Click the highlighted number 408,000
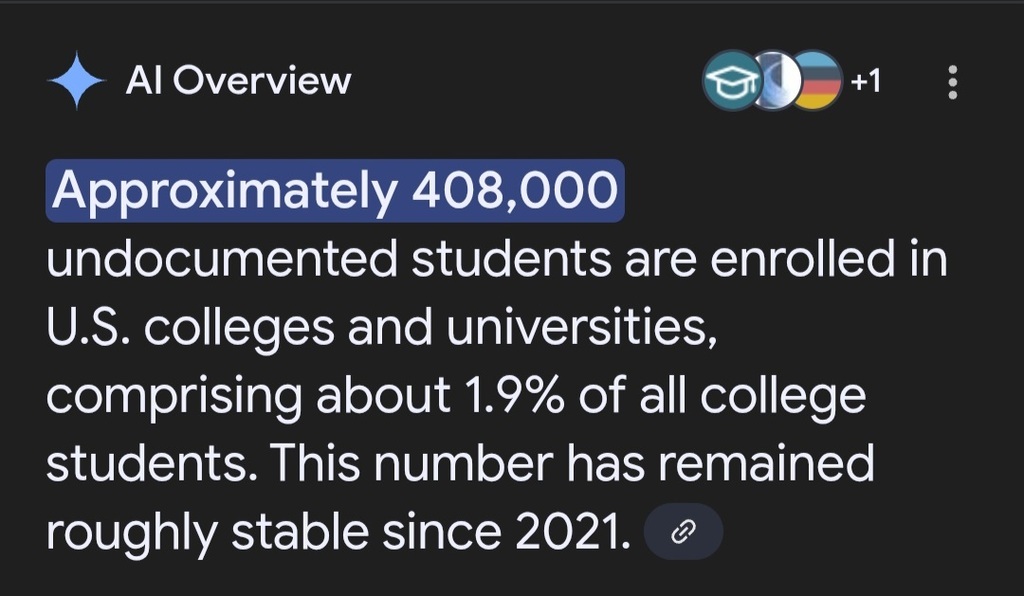 tap(515, 191)
